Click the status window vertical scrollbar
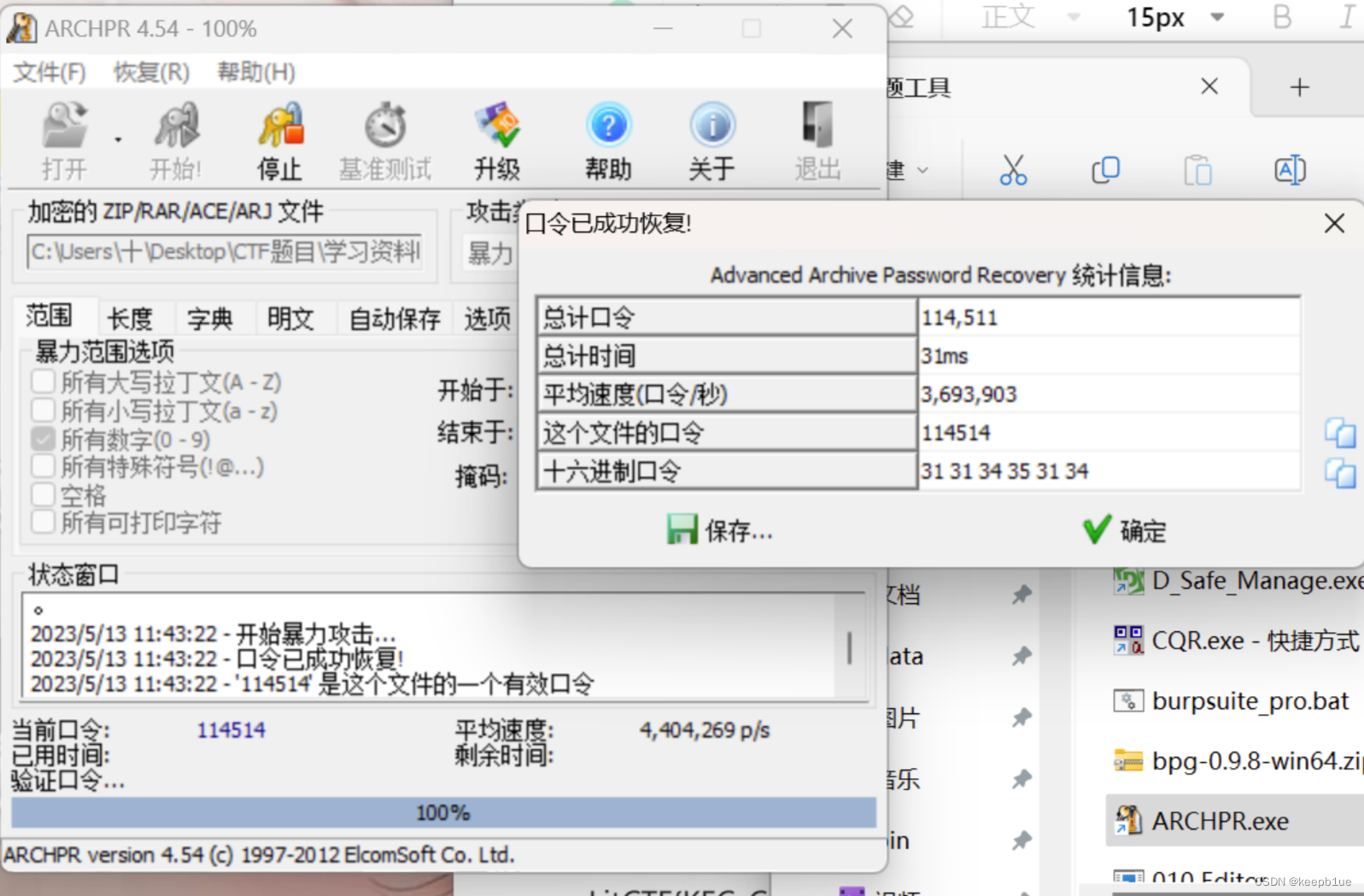Screen dimensions: 1364x896 pyautogui.click(x=850, y=647)
